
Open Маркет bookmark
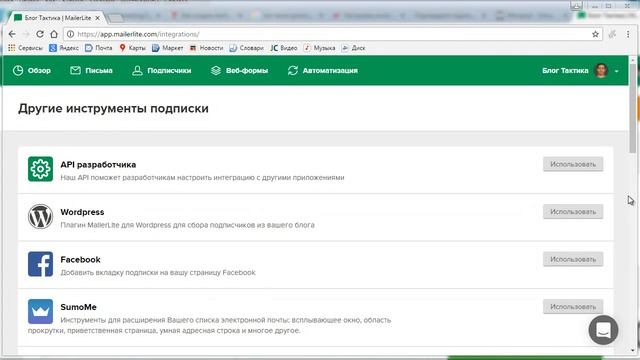pyautogui.click(x=167, y=48)
